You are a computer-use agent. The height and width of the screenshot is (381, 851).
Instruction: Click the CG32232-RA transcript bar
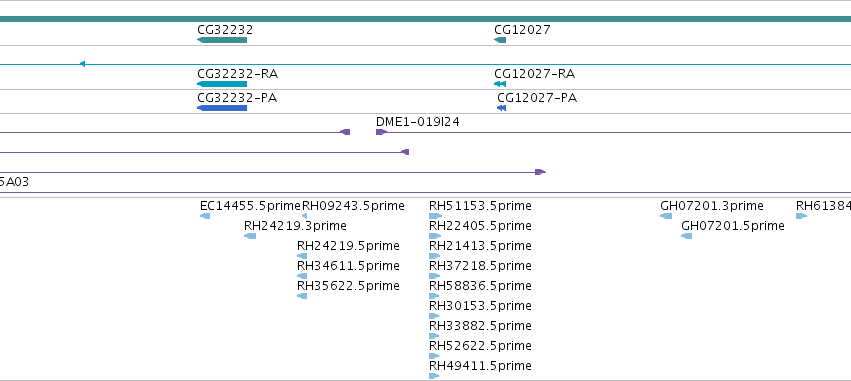pos(222,84)
